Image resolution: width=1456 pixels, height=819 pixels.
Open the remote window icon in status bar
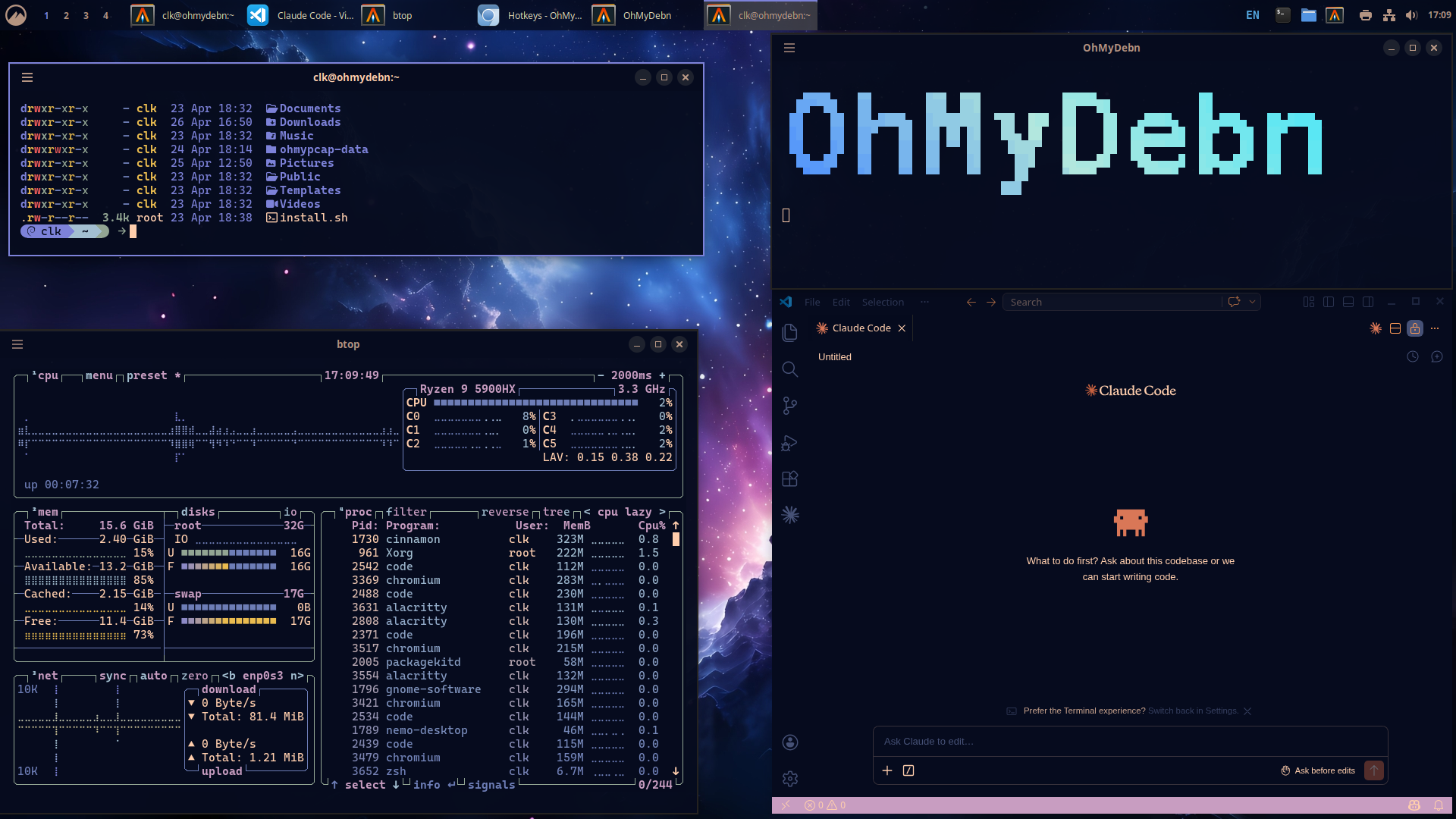(x=786, y=805)
